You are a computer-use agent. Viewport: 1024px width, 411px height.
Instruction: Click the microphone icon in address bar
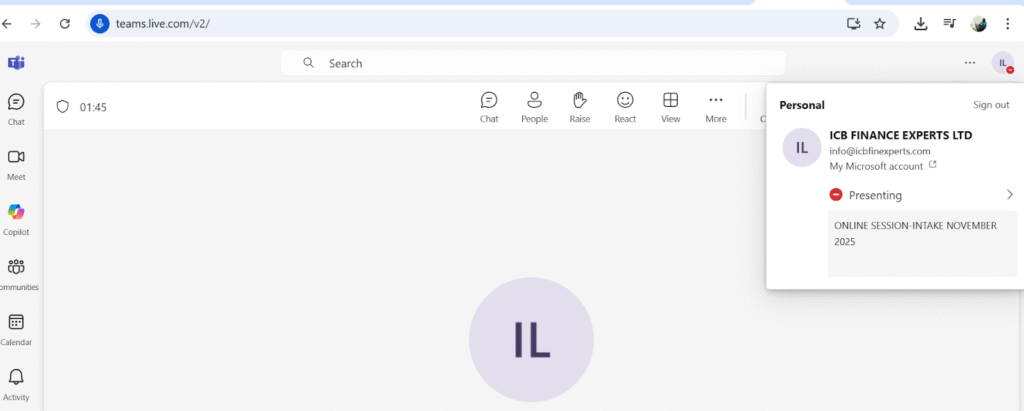pyautogui.click(x=100, y=24)
